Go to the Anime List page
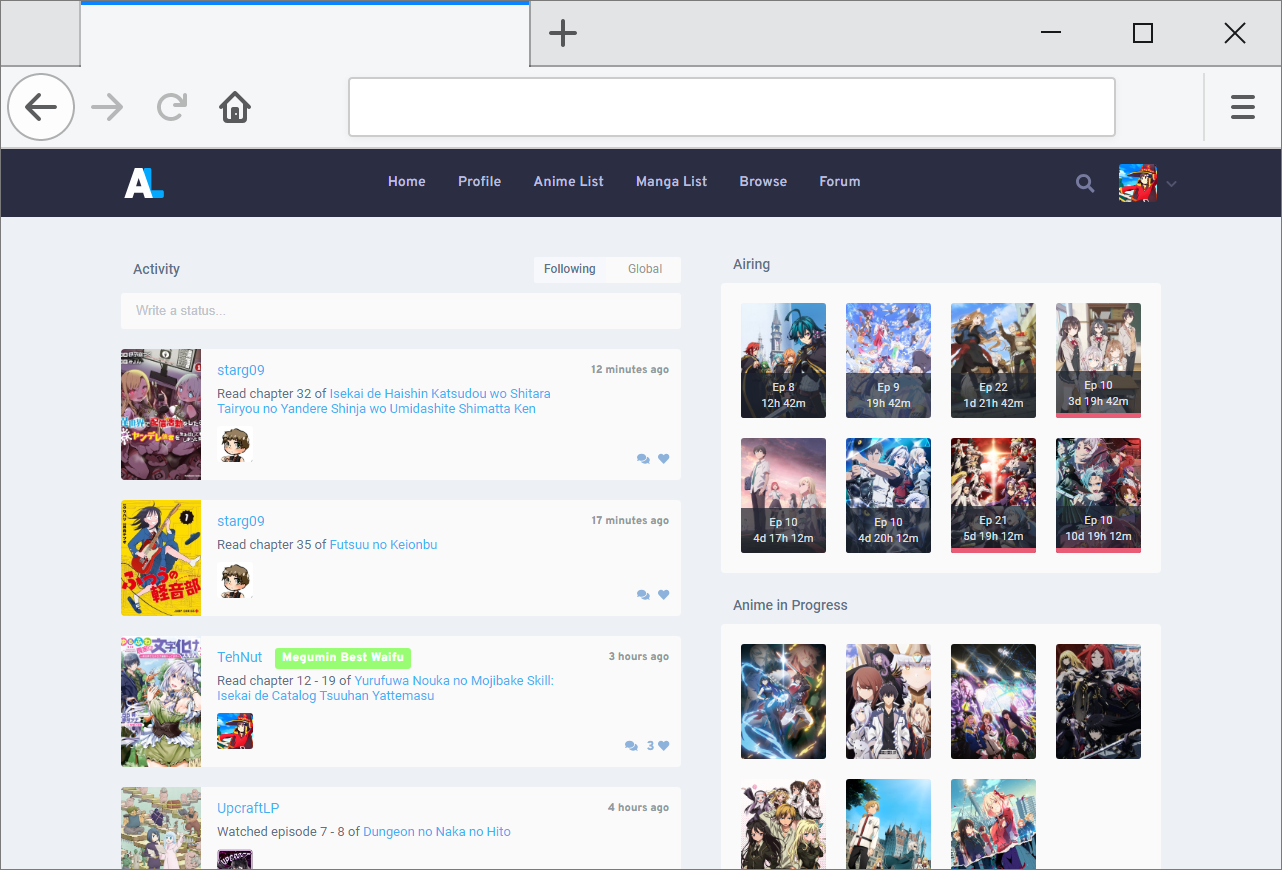Viewport: 1282px width, 870px height. 568,181
